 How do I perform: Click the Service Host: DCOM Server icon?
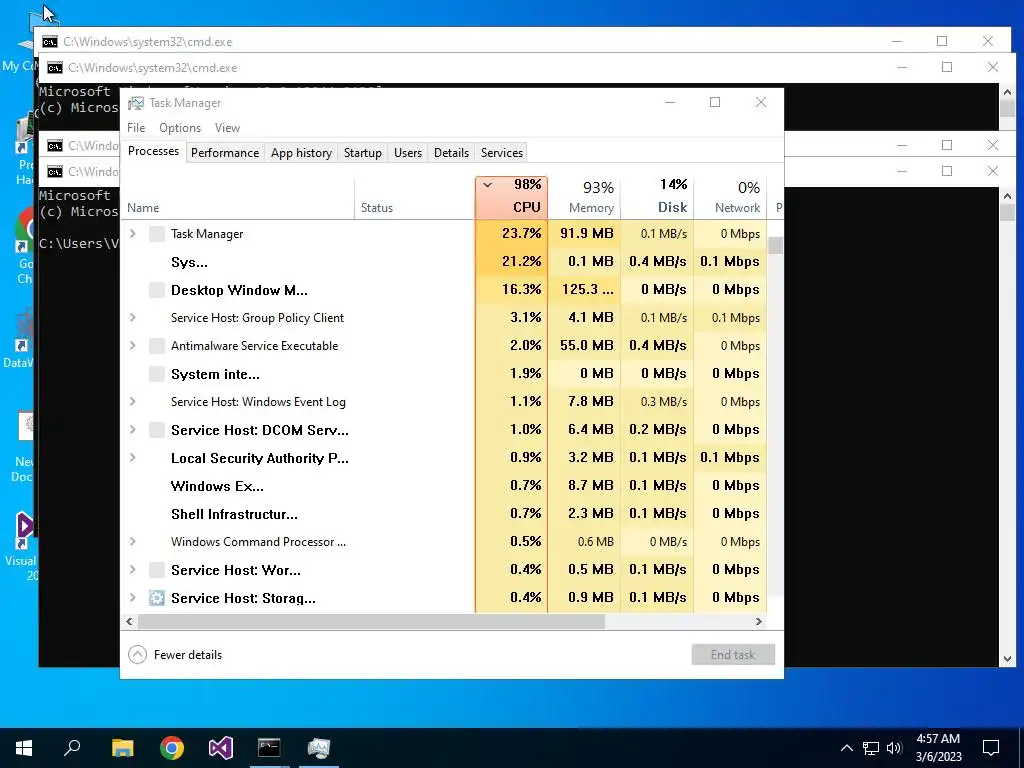157,430
